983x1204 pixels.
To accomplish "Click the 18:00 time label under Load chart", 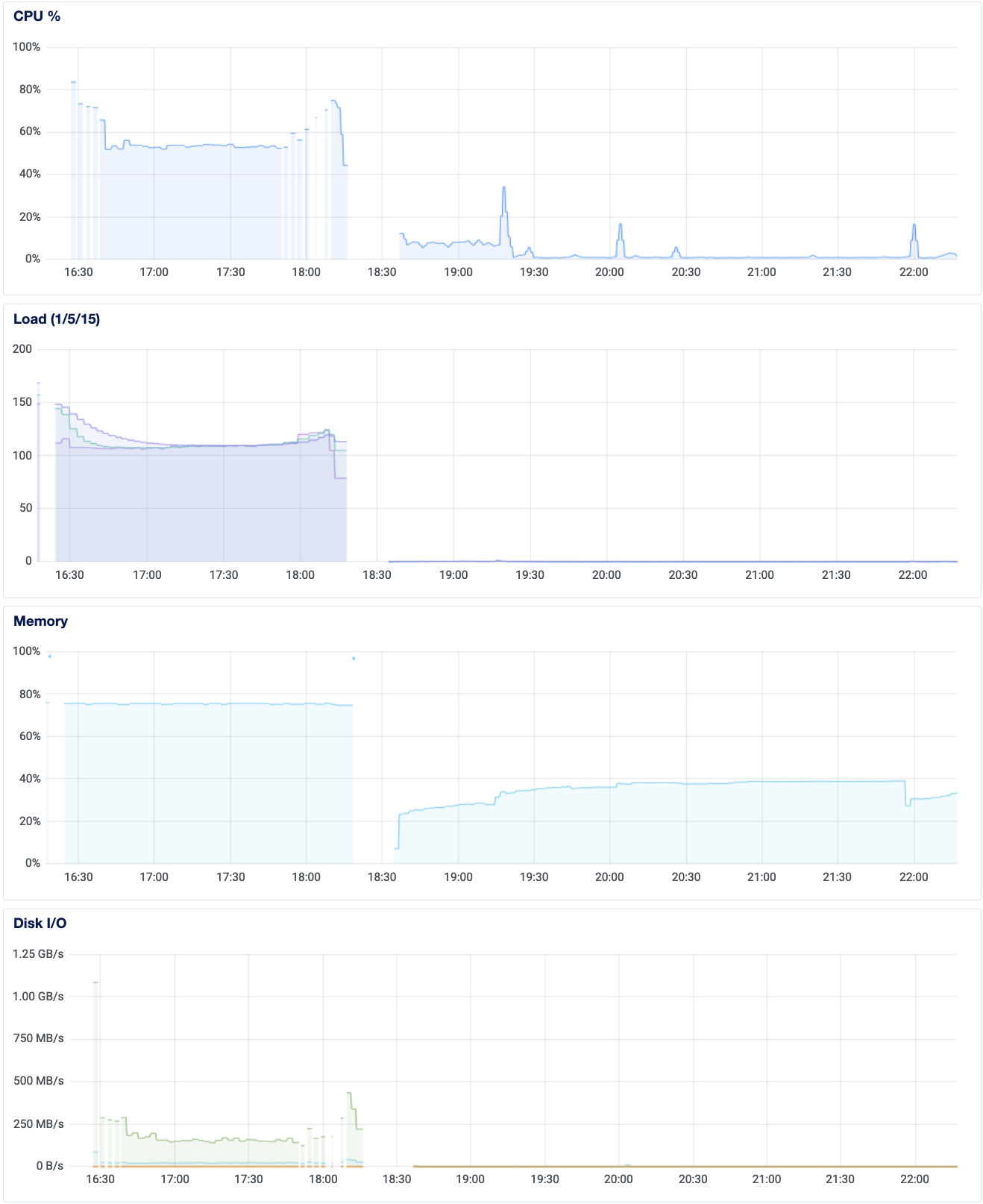I will click(x=300, y=575).
